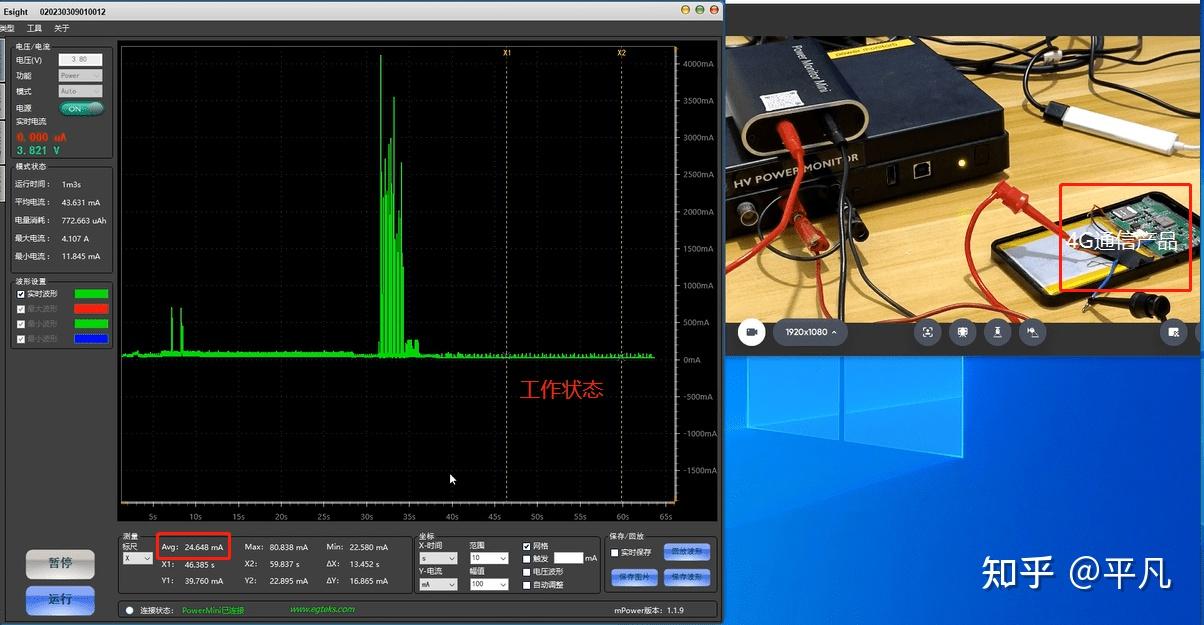Switch off the 电源 ON power toggle
The width and height of the screenshot is (1204, 625).
point(80,106)
